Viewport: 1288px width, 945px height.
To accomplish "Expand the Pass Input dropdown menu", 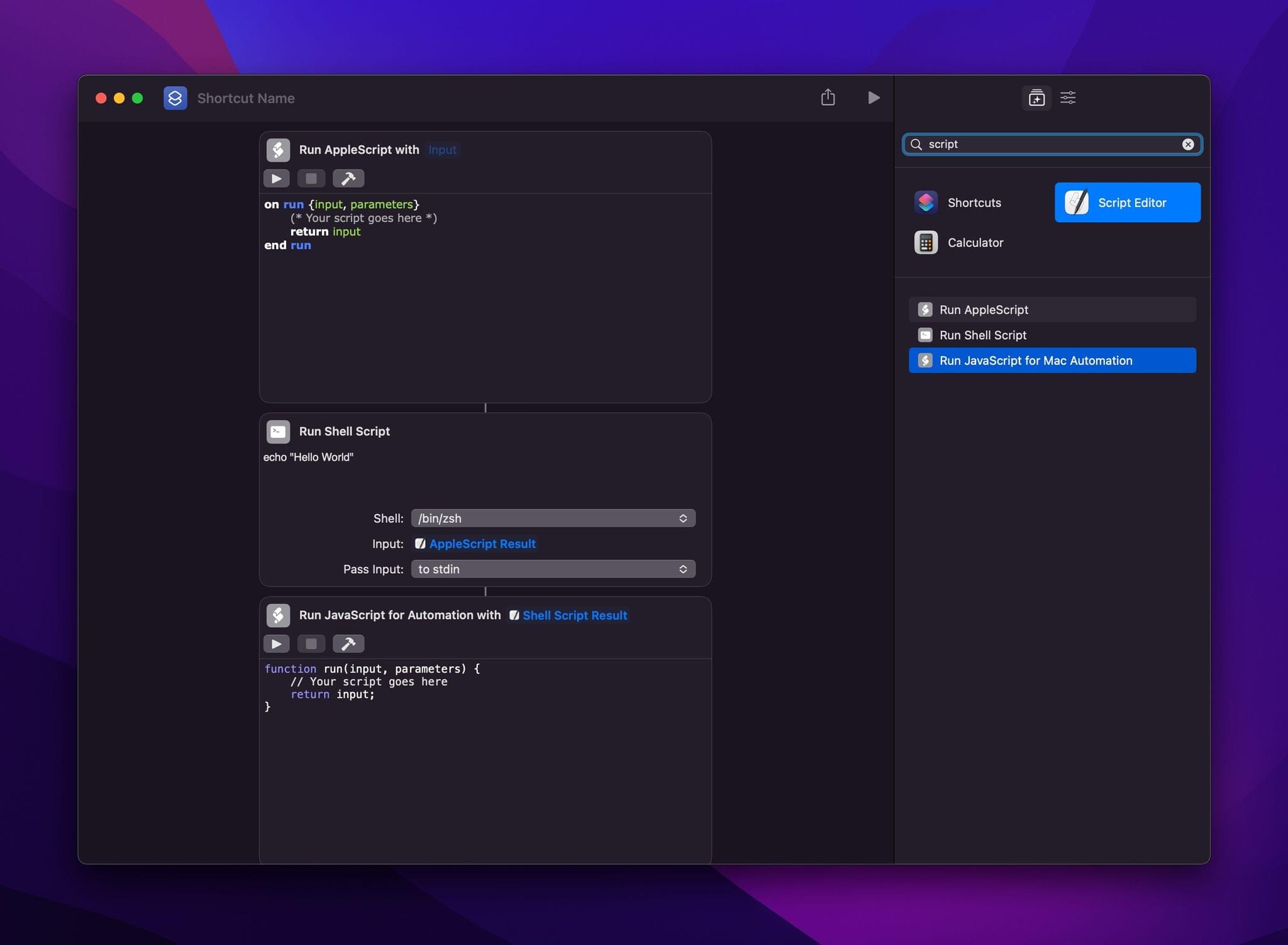I will 551,568.
